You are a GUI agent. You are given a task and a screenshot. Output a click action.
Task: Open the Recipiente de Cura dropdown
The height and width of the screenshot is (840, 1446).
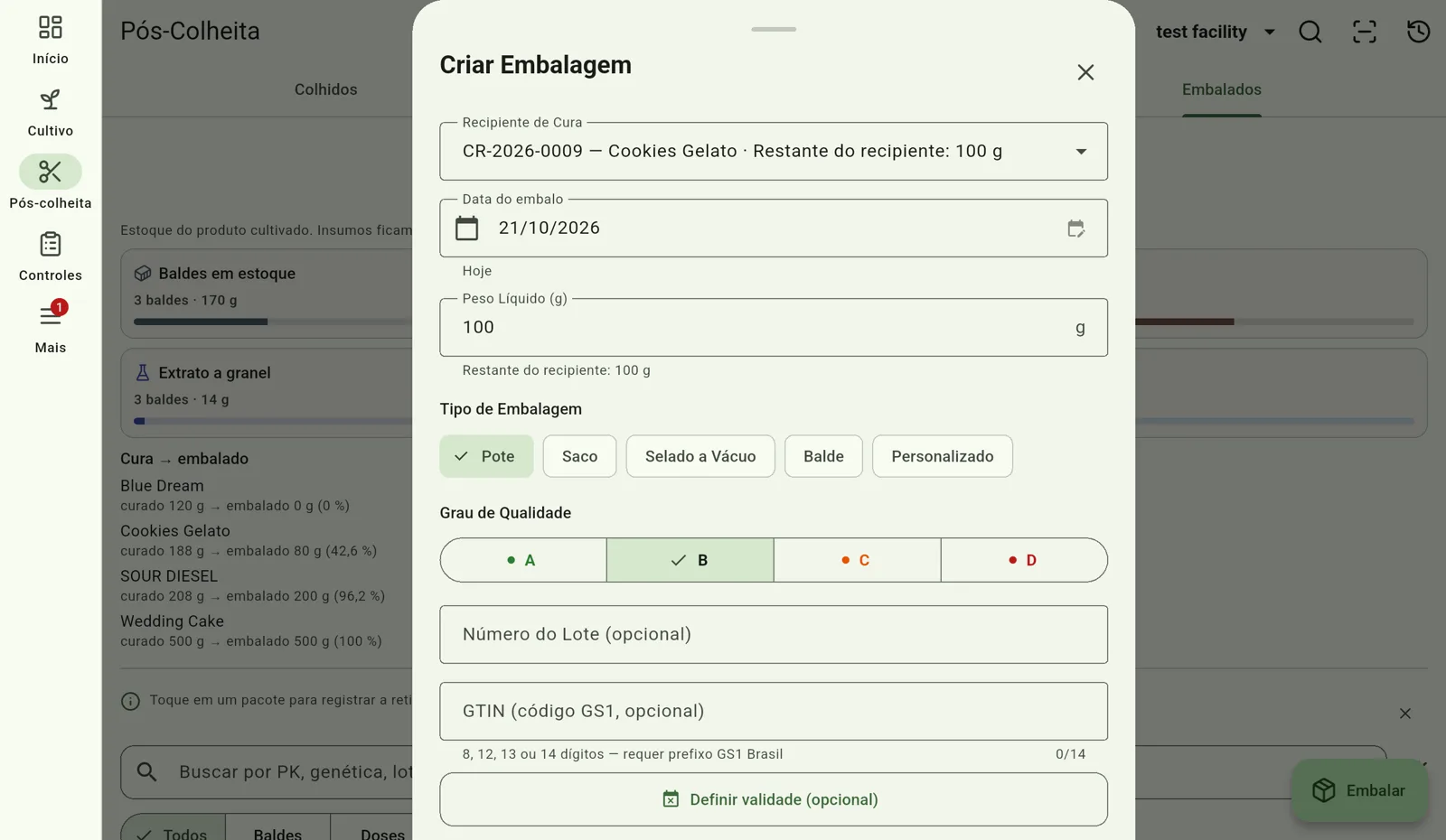tap(774, 152)
